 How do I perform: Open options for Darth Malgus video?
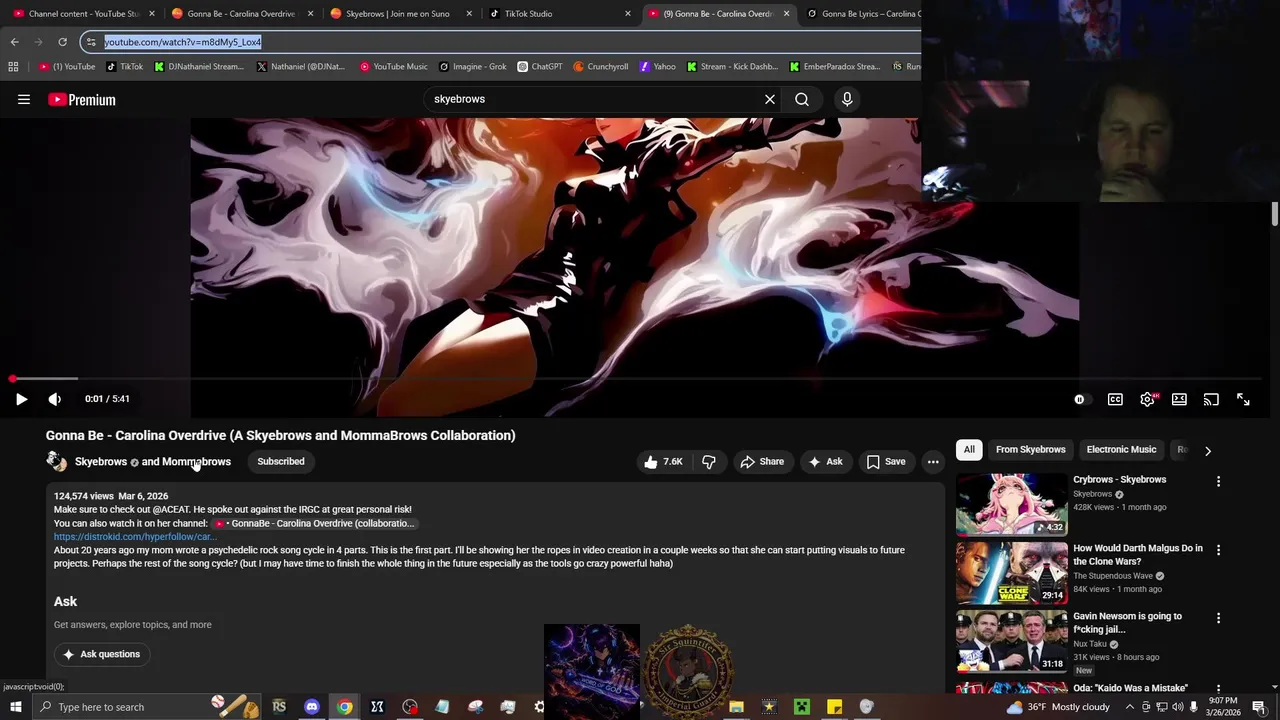1218,549
